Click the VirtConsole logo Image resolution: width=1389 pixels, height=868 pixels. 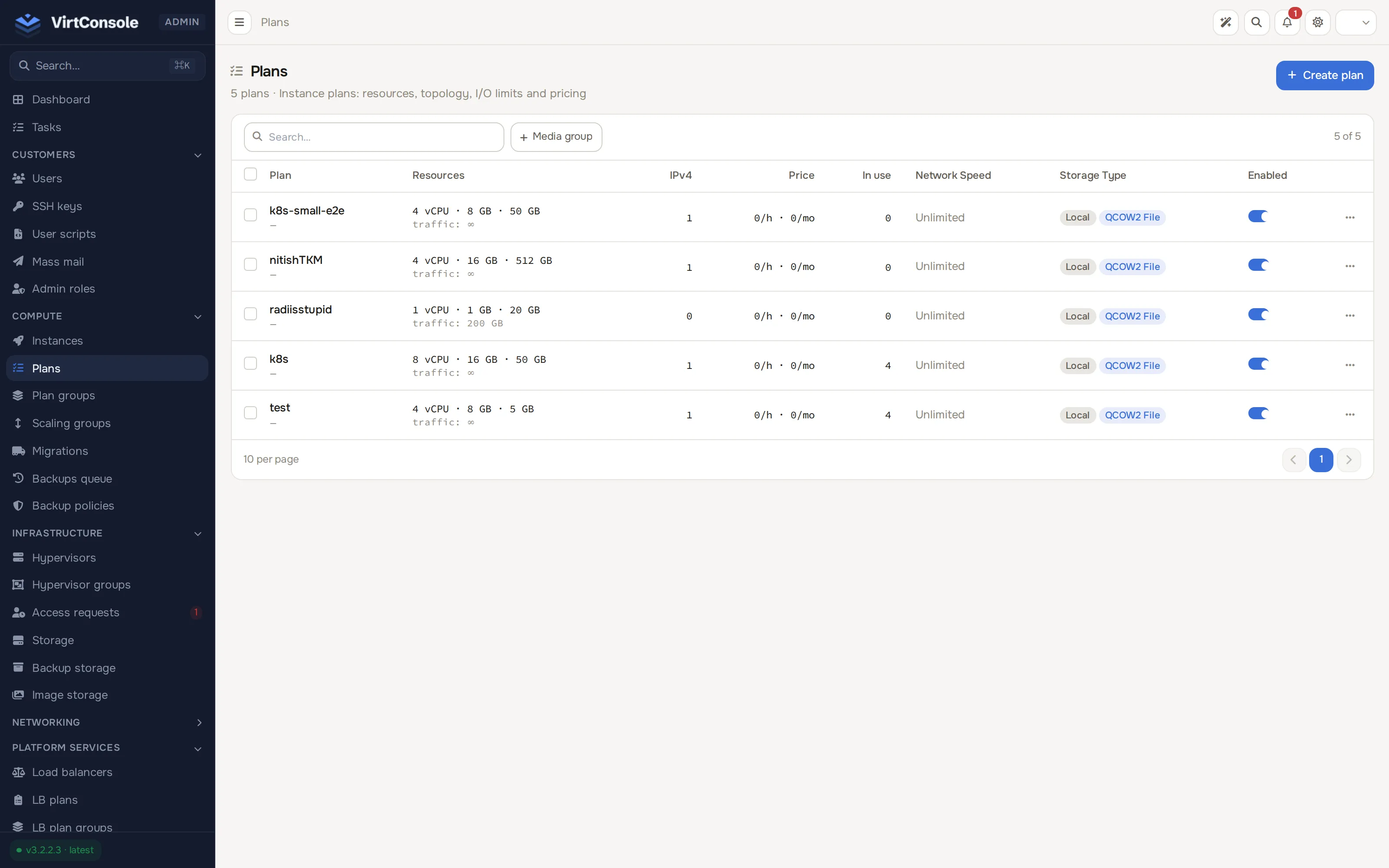point(77,23)
